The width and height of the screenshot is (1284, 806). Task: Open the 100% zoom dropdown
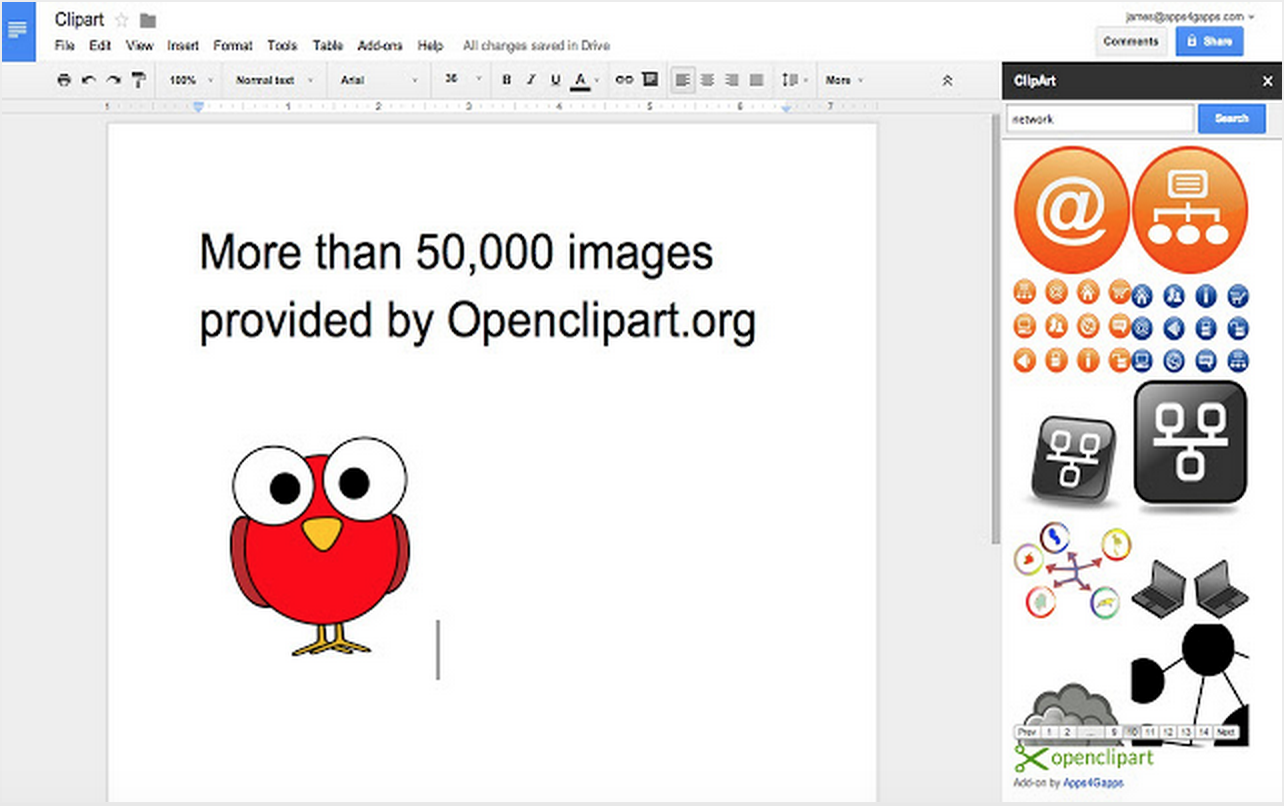[190, 80]
